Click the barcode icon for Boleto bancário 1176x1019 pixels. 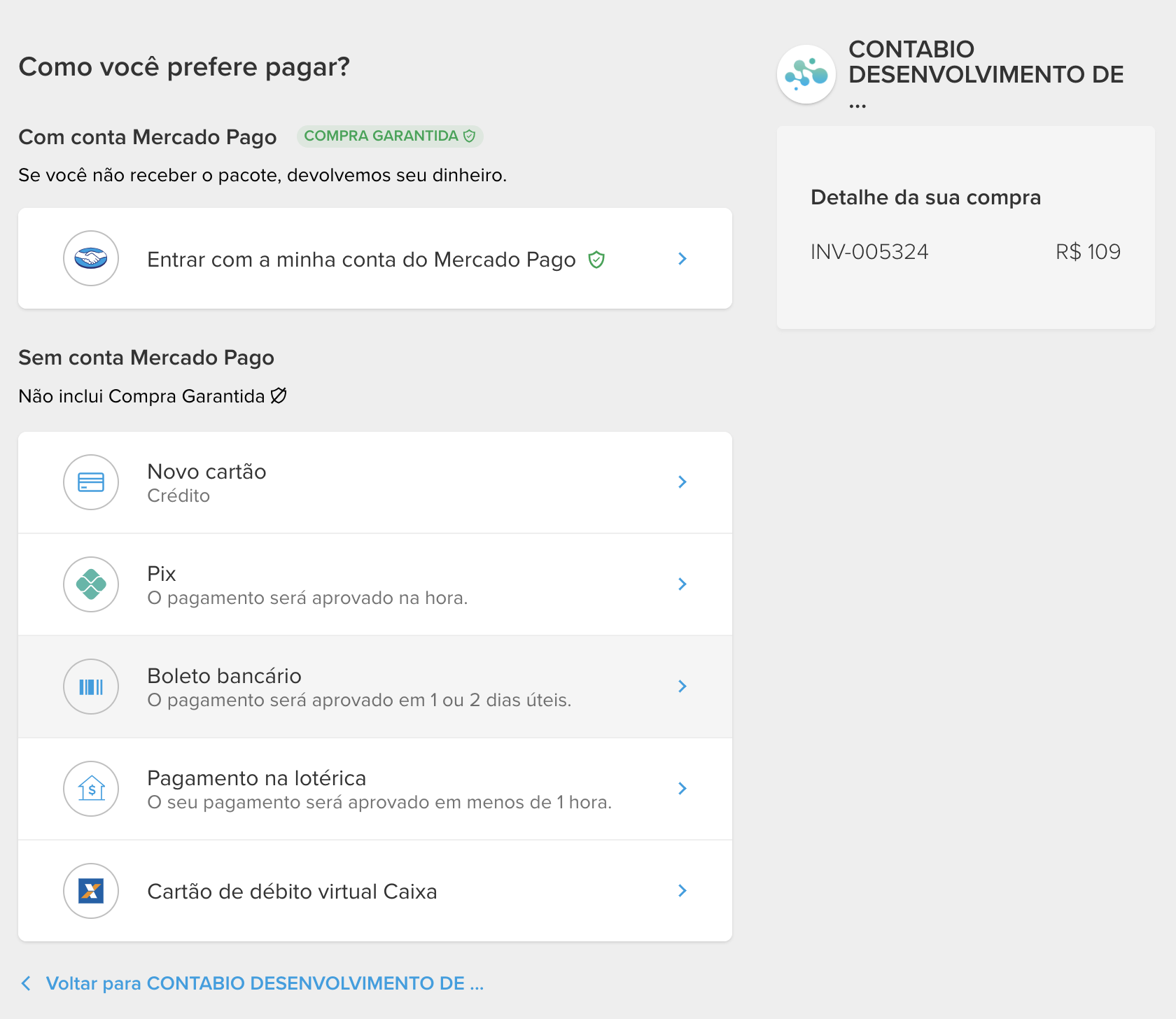[x=91, y=687]
